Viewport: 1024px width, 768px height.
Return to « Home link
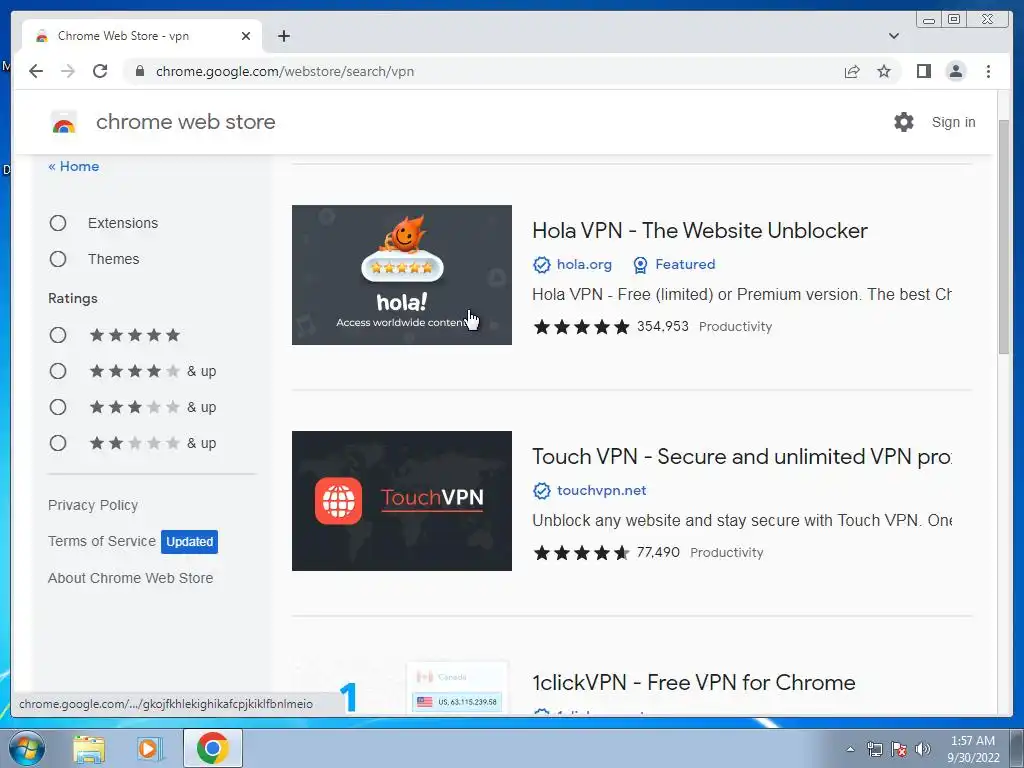click(x=74, y=167)
